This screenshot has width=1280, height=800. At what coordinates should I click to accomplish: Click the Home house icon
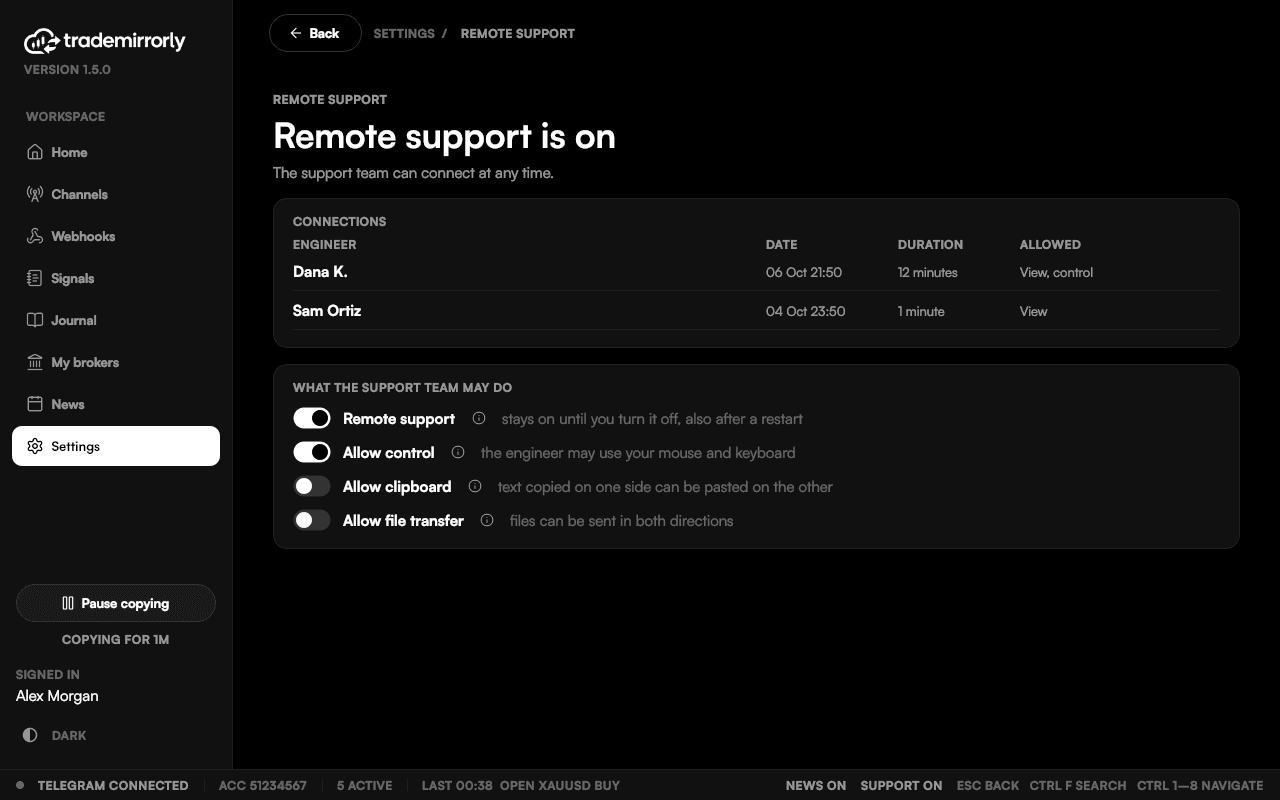click(35, 152)
